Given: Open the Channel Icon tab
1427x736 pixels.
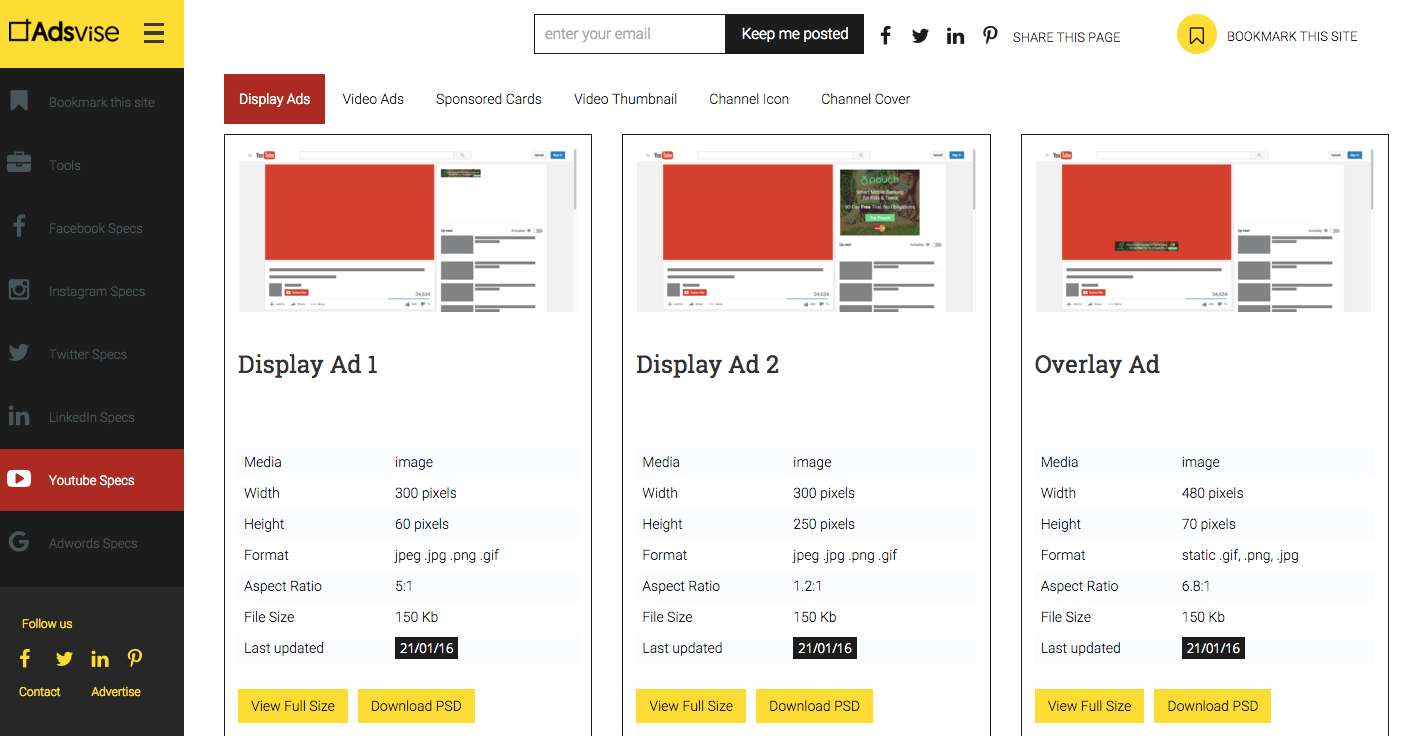Looking at the screenshot, I should point(749,99).
